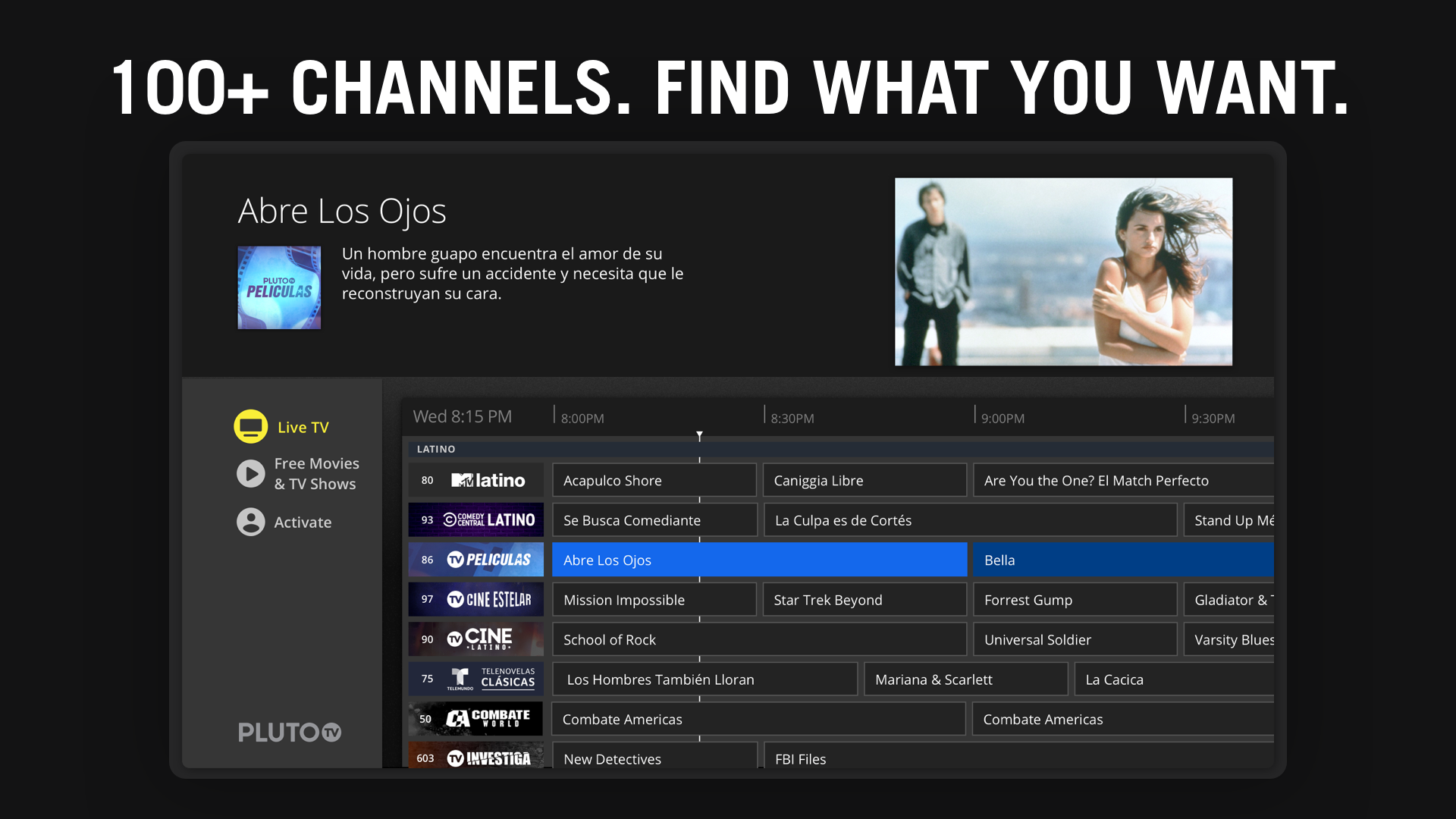Select Cine Estelar channel logo
Image resolution: width=1456 pixels, height=819 pixels.
click(489, 600)
